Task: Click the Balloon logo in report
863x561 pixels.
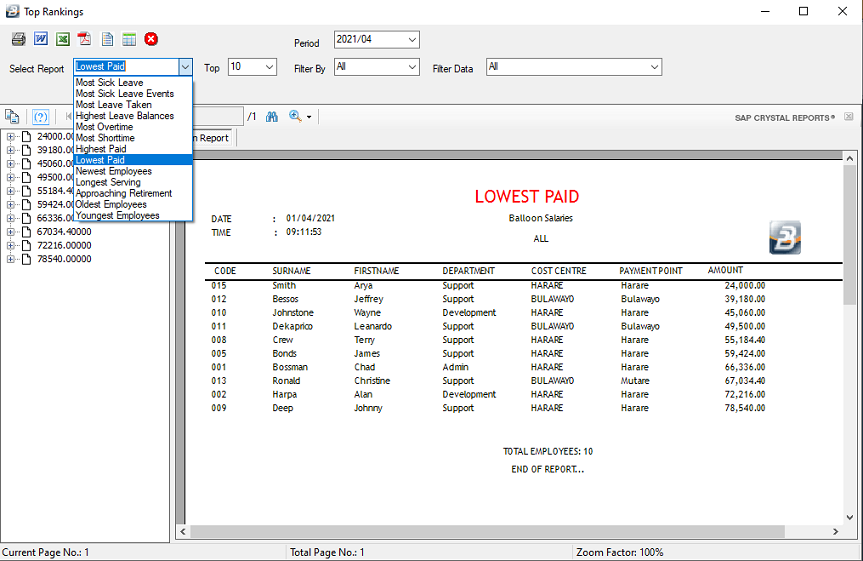Action: tap(785, 237)
